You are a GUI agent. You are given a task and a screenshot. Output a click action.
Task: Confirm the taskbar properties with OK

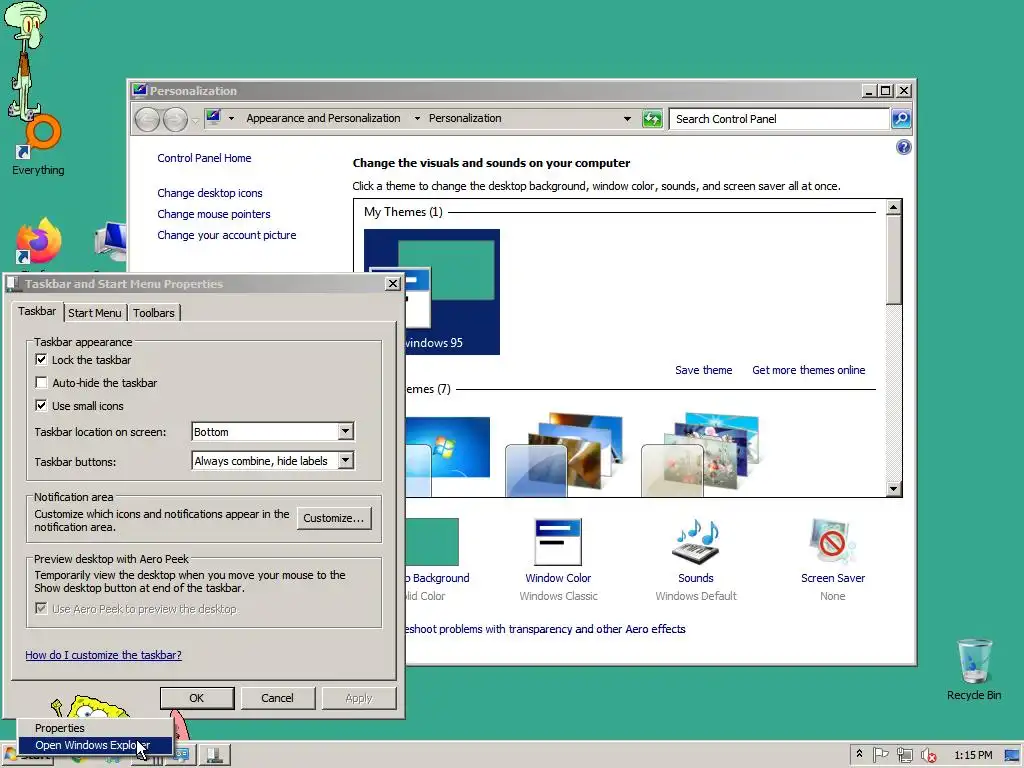[197, 698]
